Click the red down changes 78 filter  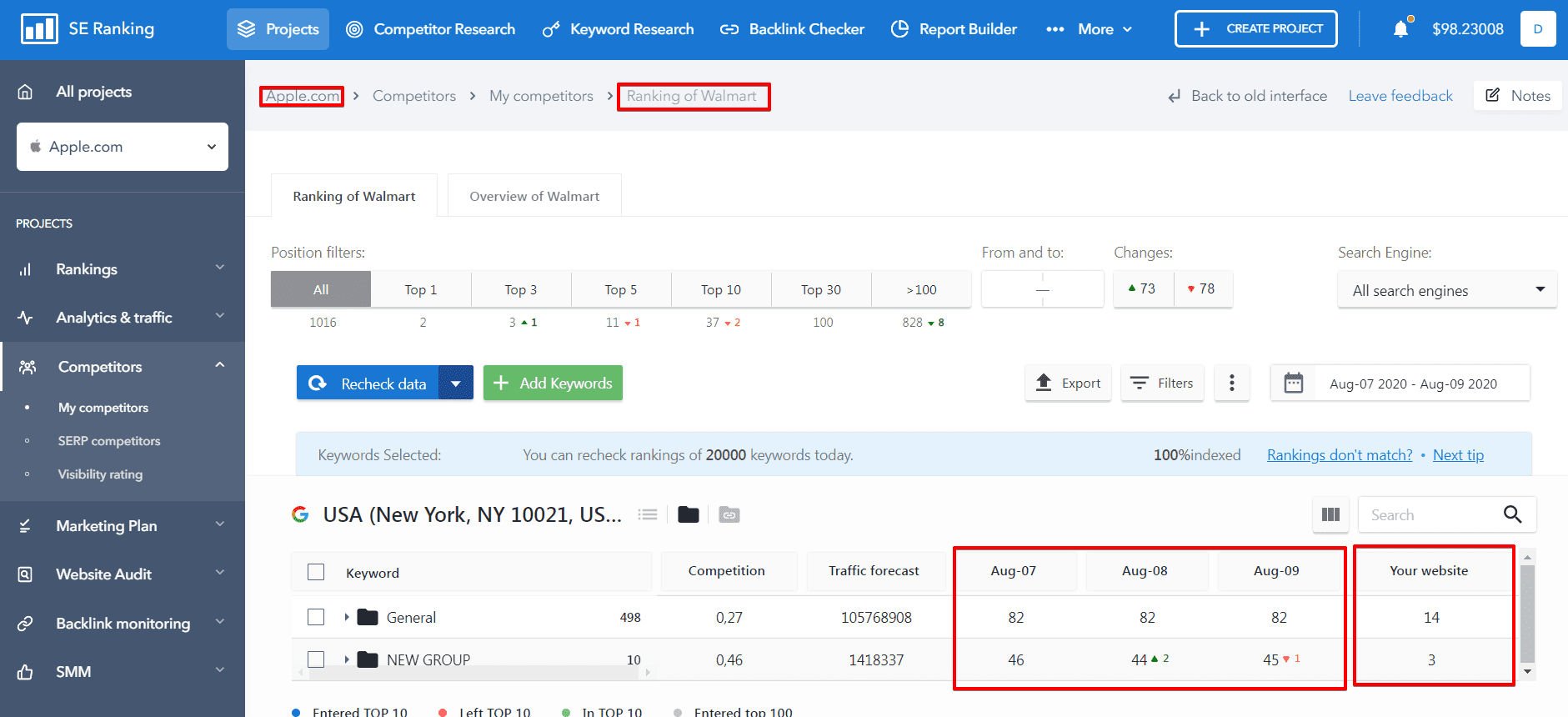point(1203,288)
